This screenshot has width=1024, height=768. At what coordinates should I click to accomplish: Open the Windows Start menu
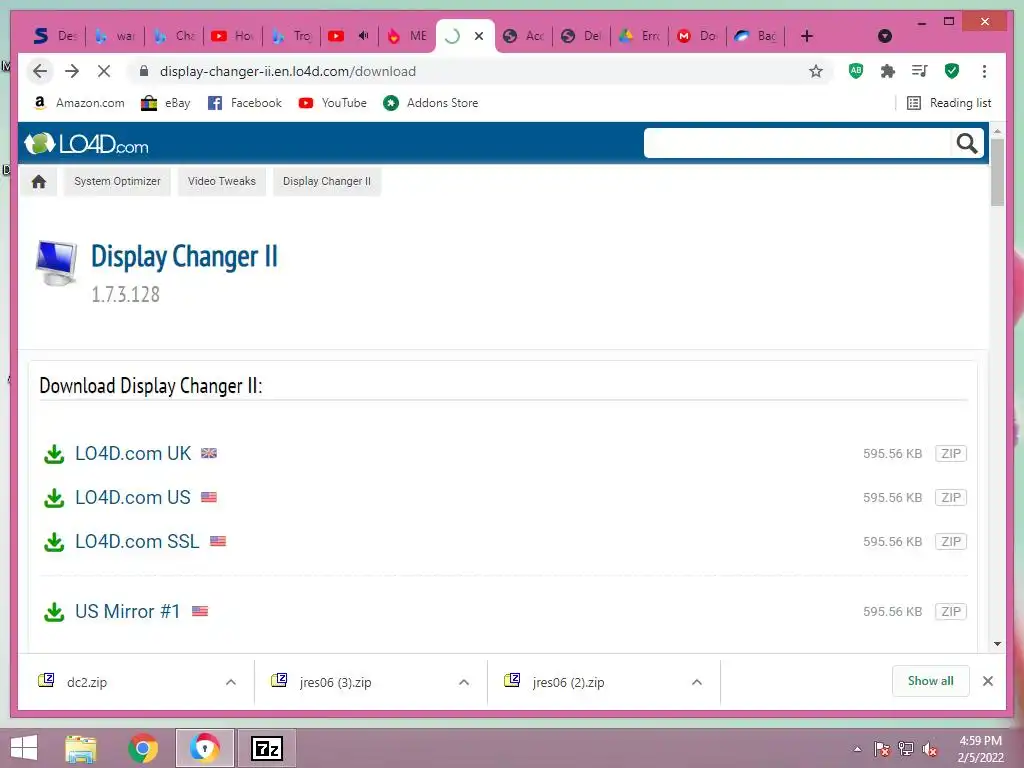pyautogui.click(x=24, y=748)
